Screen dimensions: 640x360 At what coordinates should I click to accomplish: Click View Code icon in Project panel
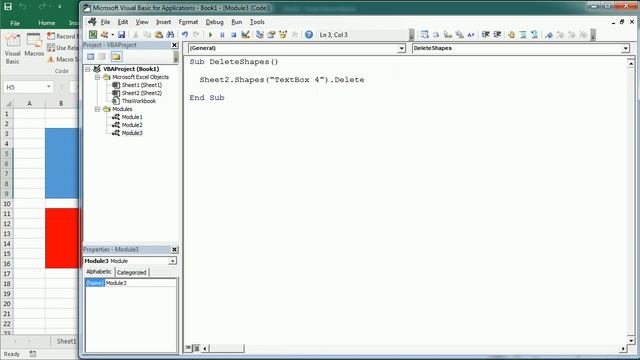coord(91,56)
